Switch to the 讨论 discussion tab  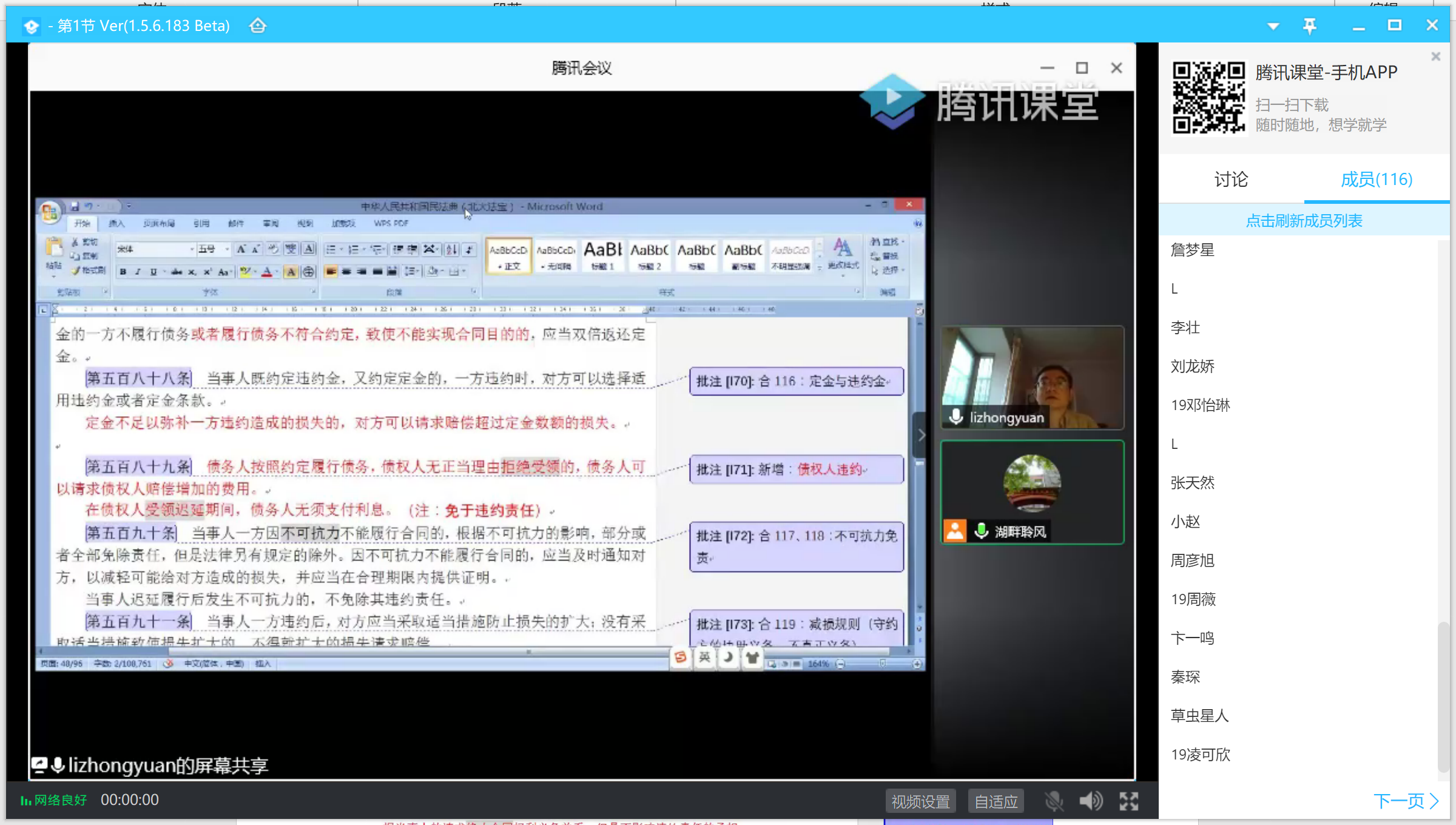[x=1231, y=180]
